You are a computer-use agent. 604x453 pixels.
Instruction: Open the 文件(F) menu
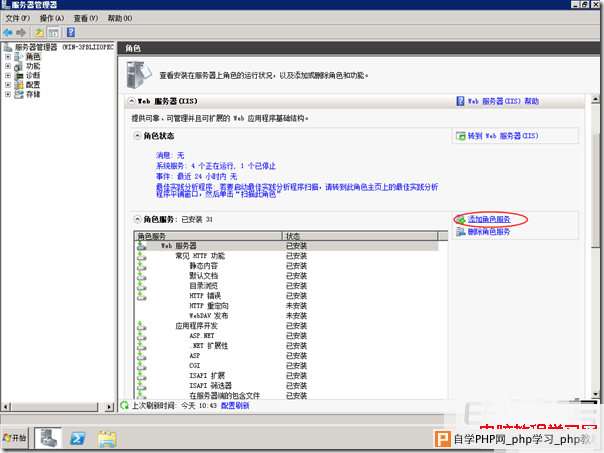click(x=19, y=18)
